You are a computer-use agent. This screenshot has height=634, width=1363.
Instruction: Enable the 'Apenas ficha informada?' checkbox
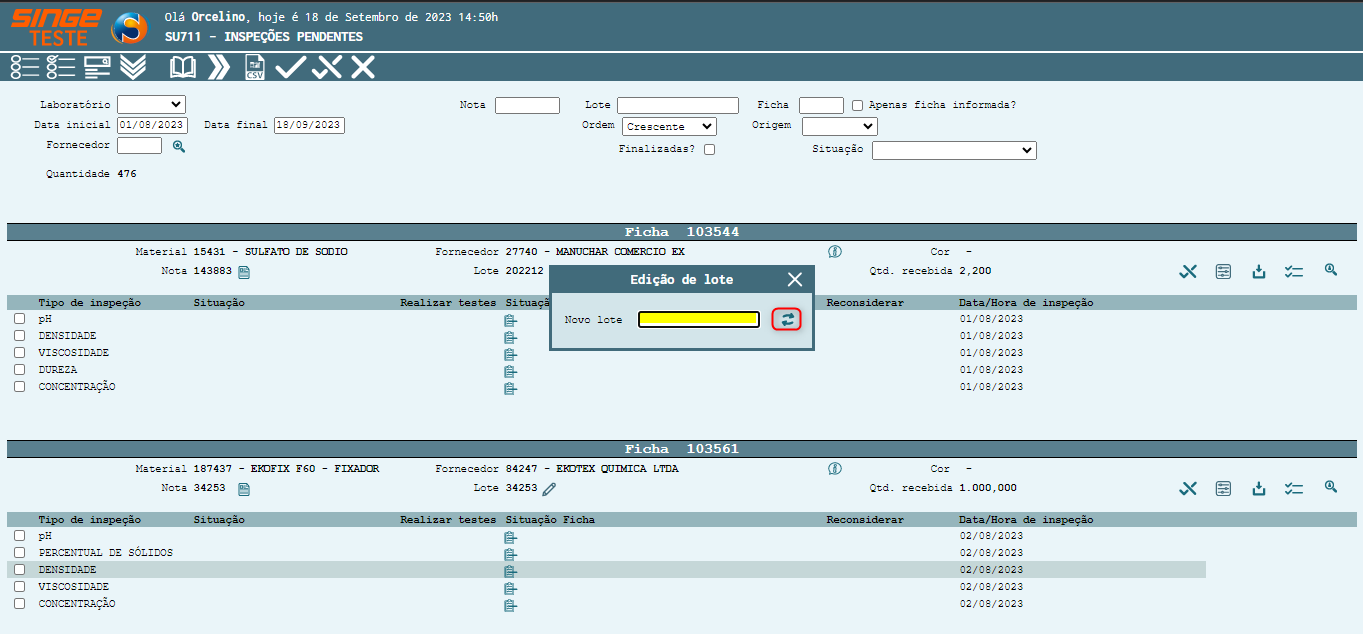[x=858, y=105]
